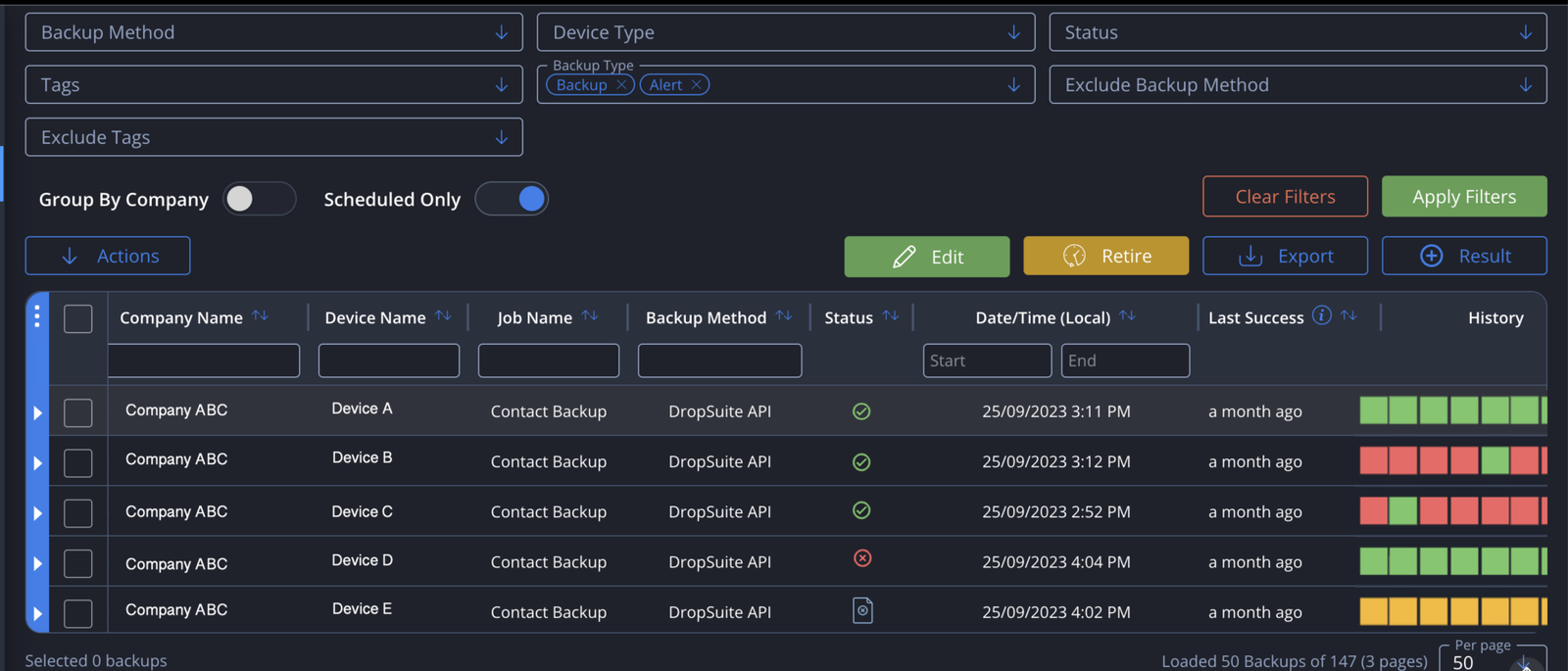1568x671 pixels.
Task: Click the success status icon for Device C
Action: pos(861,510)
